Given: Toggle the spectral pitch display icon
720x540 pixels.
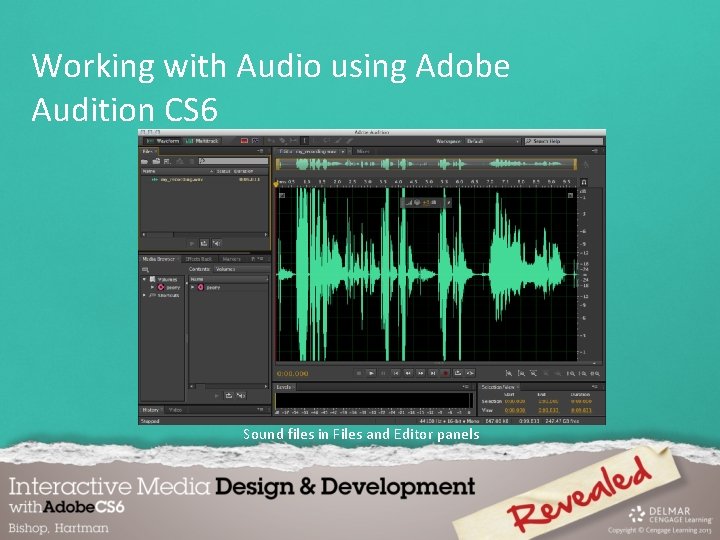Looking at the screenshot, I should pyautogui.click(x=256, y=141).
